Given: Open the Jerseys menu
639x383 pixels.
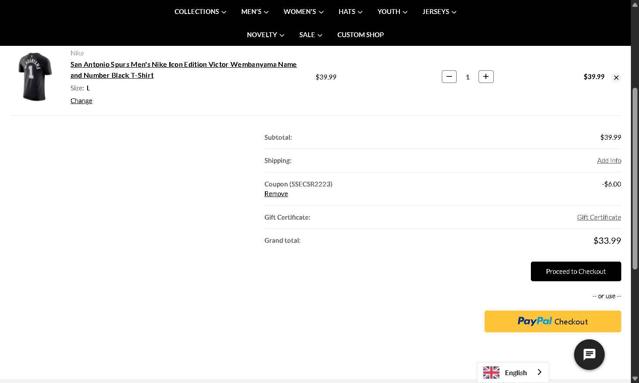Looking at the screenshot, I should pos(439,11).
